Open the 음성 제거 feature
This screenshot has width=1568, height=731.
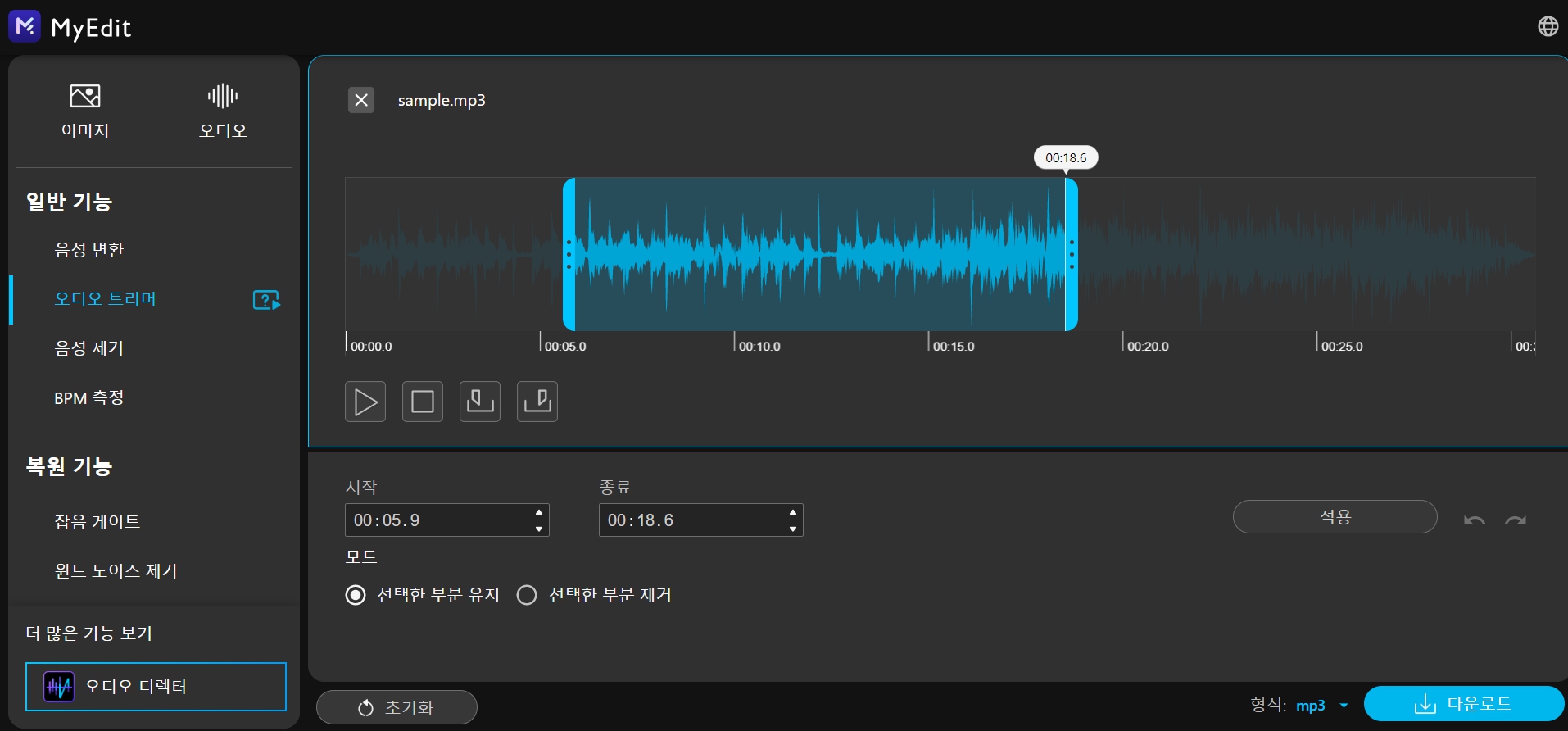89,348
